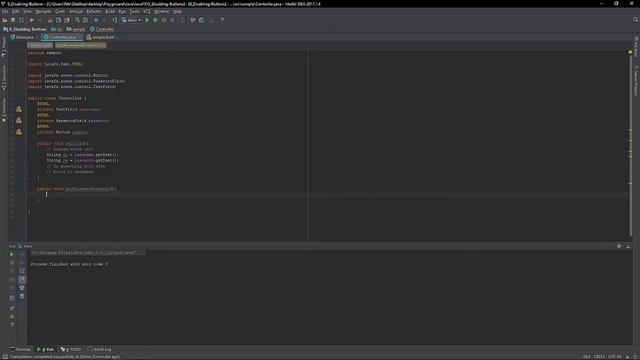Image resolution: width=640 pixels, height=360 pixels.
Task: Click the FXML gutter icon beside PasswordField field
Action: pos(19,121)
